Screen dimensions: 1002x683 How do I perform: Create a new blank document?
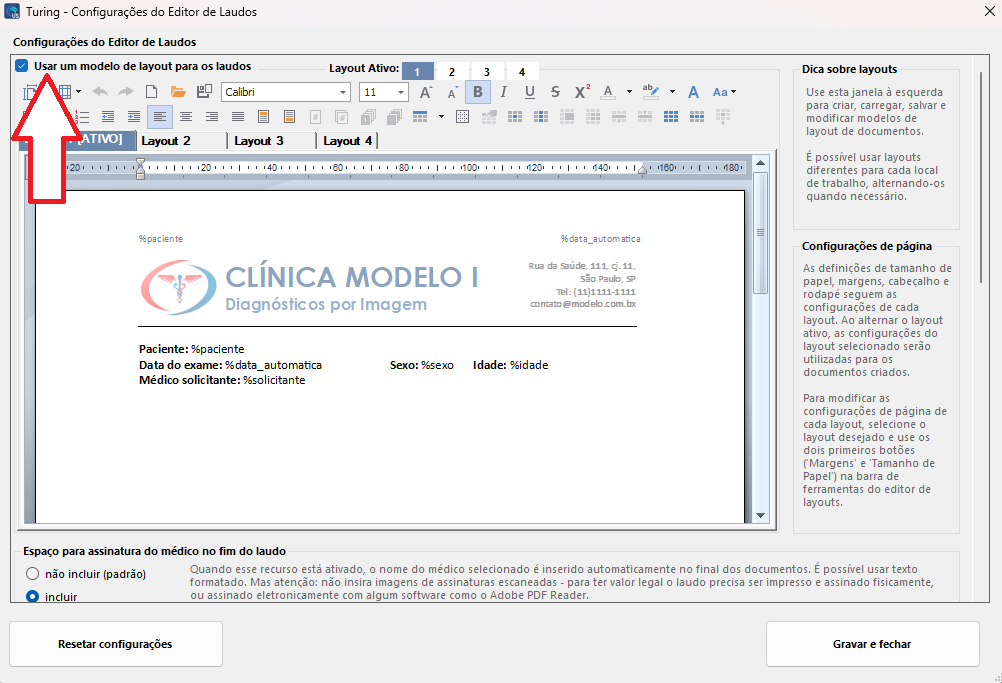click(x=152, y=92)
